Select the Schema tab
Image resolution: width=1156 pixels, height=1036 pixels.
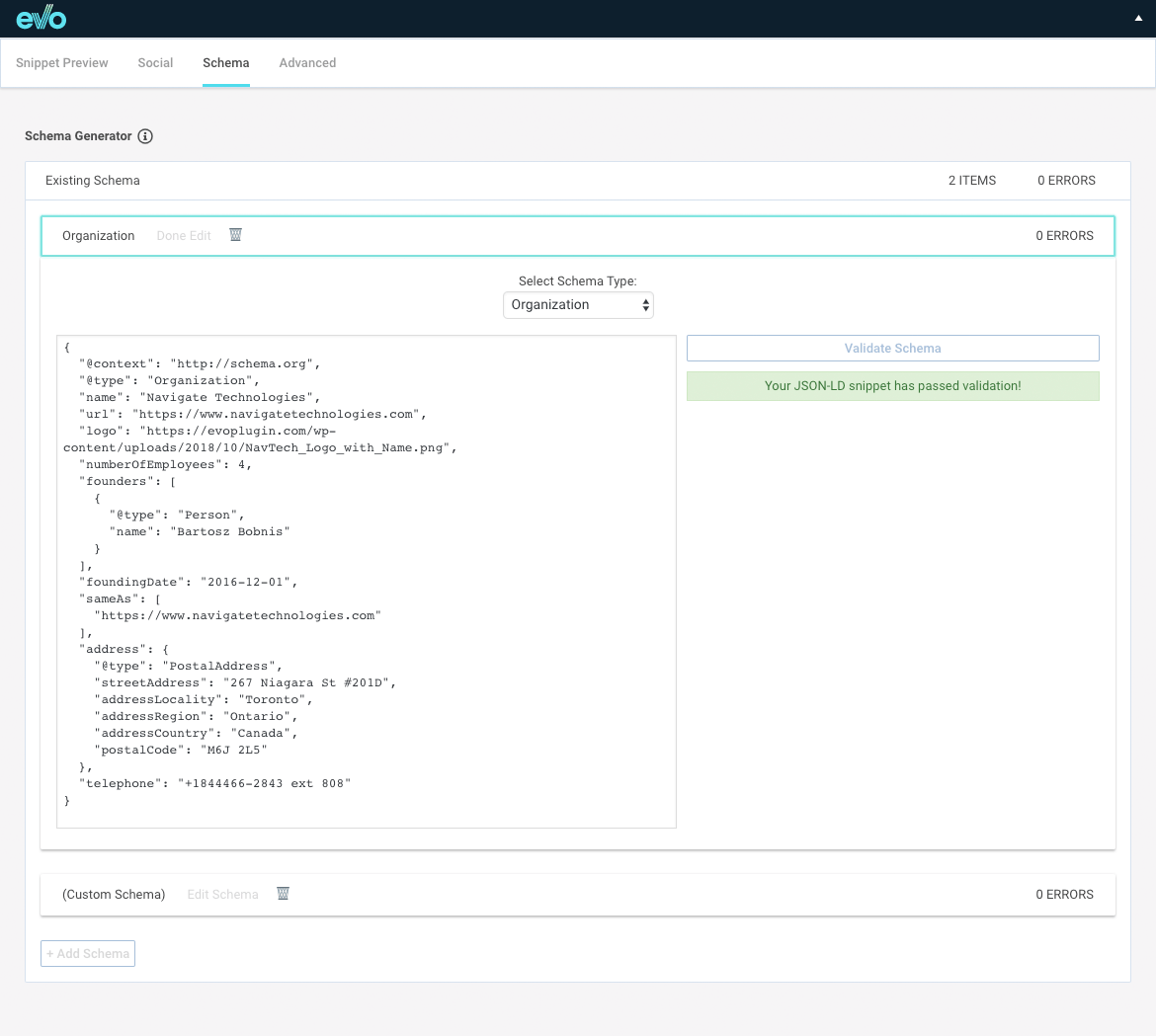pyautogui.click(x=225, y=63)
